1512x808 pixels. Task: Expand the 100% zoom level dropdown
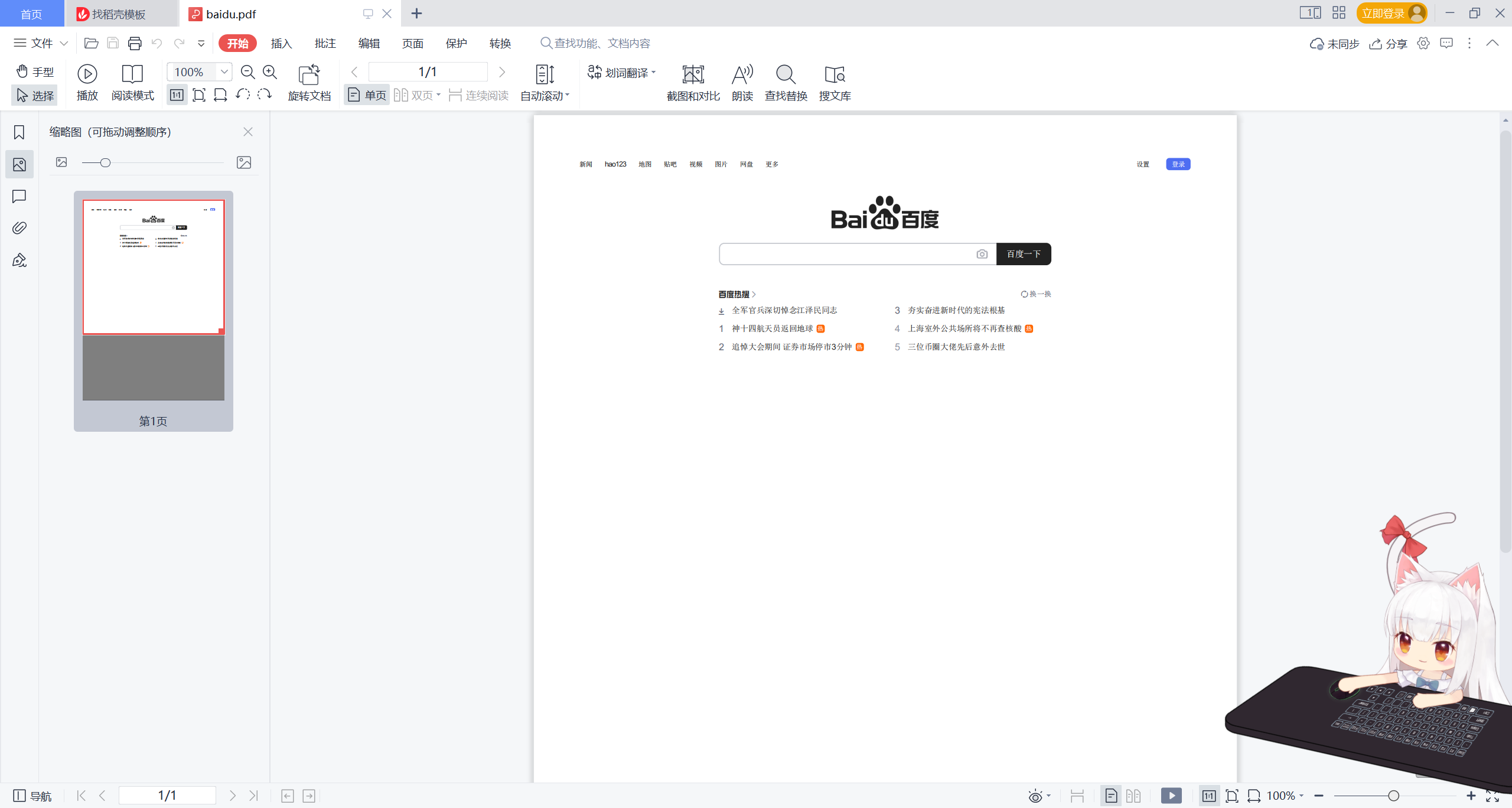(x=224, y=72)
